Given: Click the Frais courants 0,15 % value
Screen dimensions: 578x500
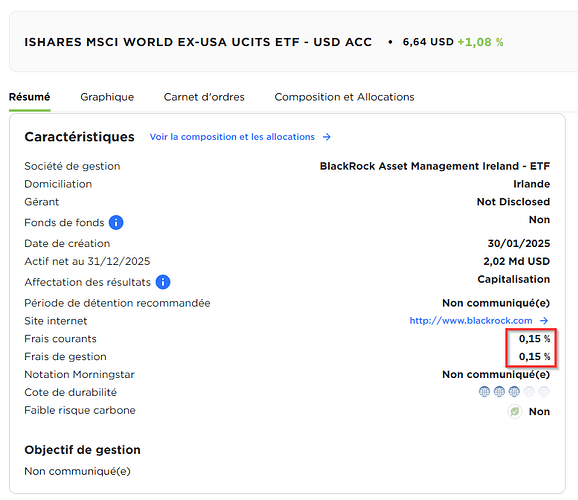Looking at the screenshot, I should [534, 338].
